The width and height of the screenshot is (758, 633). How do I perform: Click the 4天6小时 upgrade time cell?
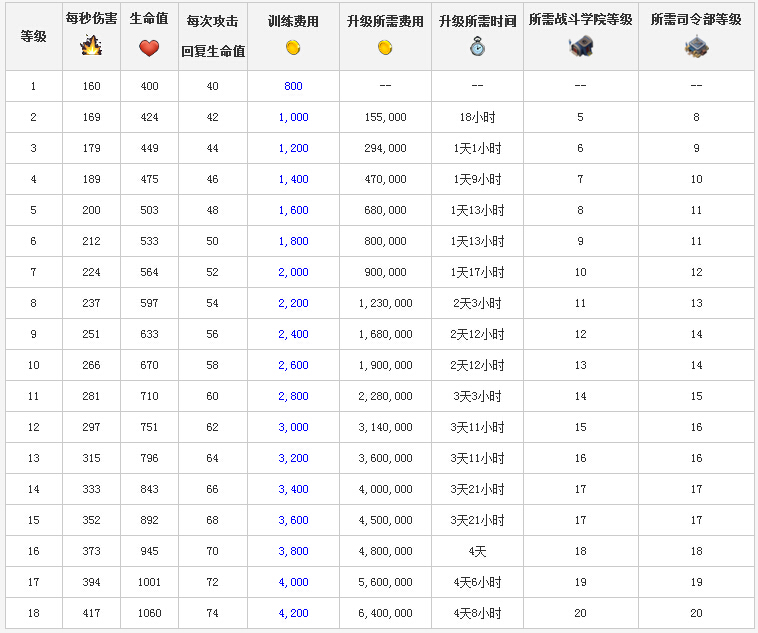click(x=477, y=582)
